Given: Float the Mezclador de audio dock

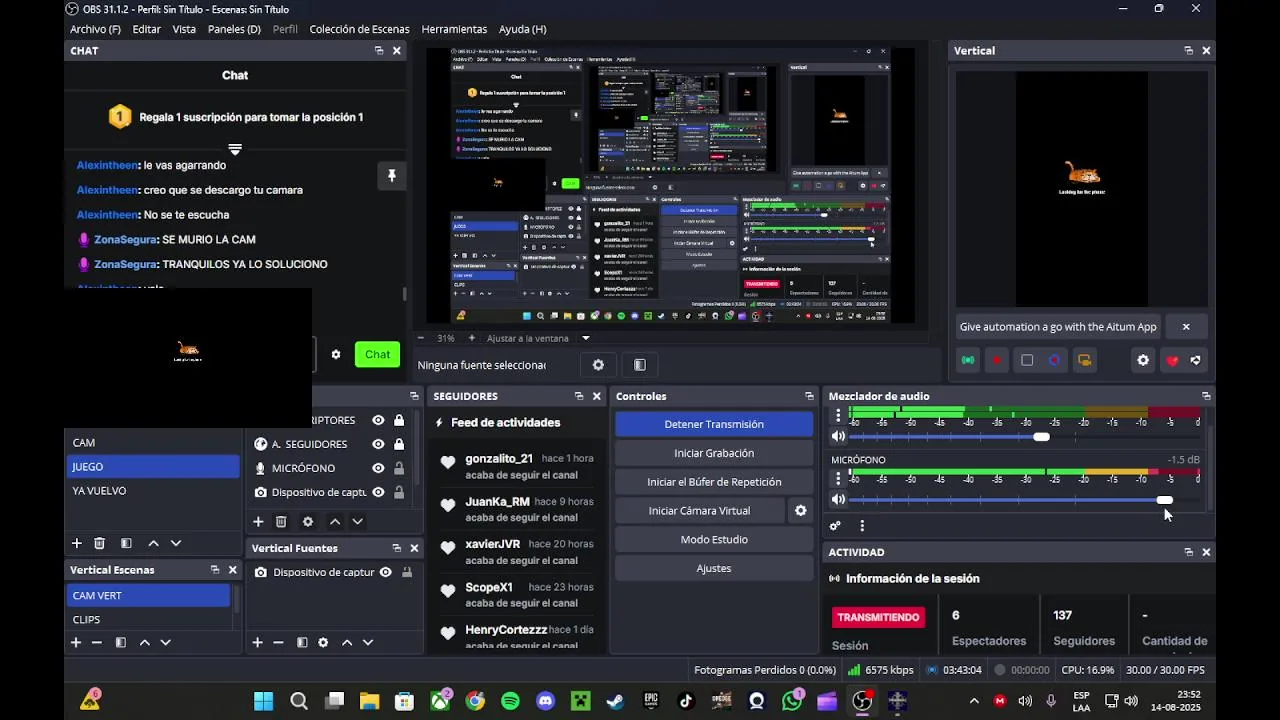Looking at the screenshot, I should pyautogui.click(x=1206, y=396).
